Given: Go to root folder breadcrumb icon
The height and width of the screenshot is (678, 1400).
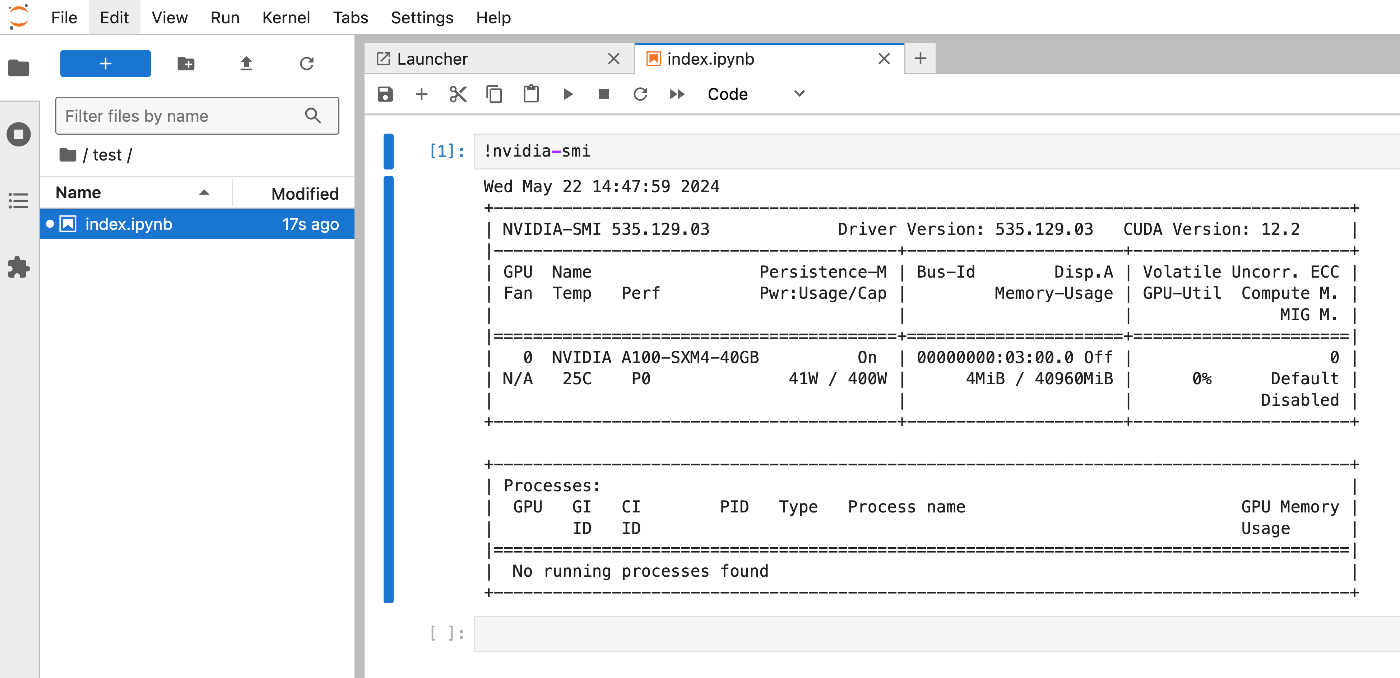Looking at the screenshot, I should click(68, 155).
